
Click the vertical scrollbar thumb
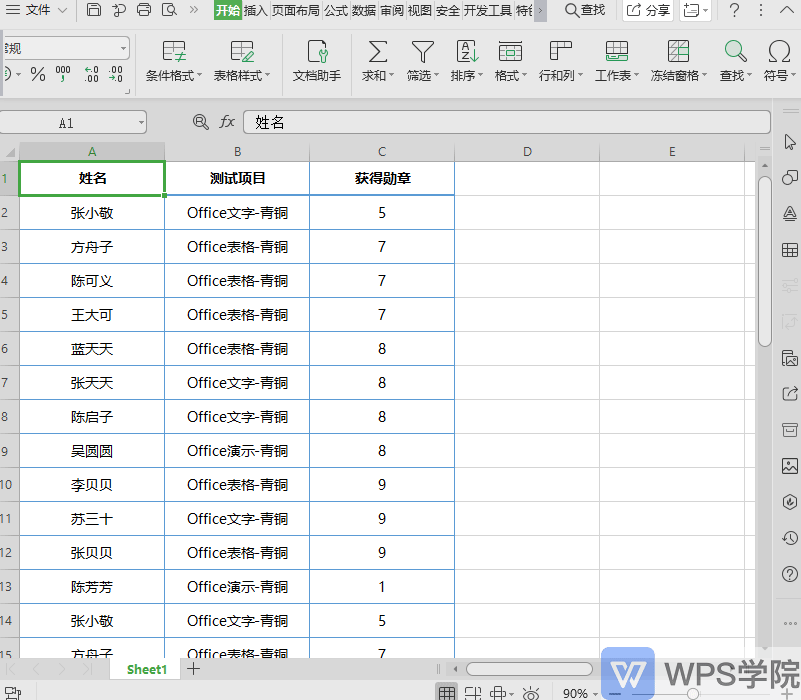click(765, 262)
